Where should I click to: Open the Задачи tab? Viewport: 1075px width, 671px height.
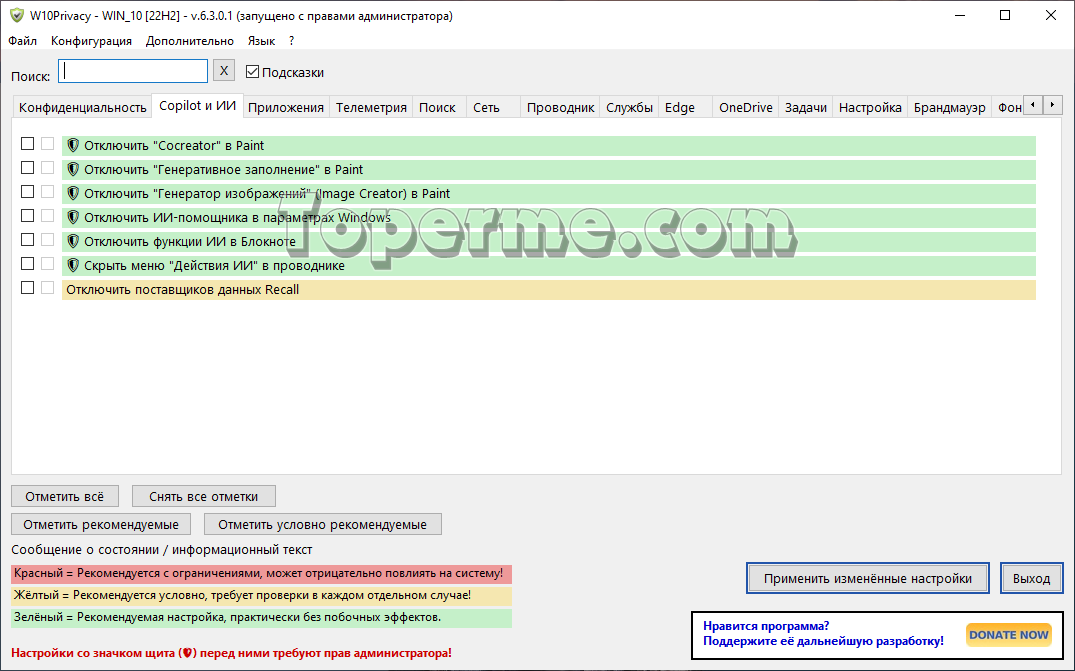point(806,108)
